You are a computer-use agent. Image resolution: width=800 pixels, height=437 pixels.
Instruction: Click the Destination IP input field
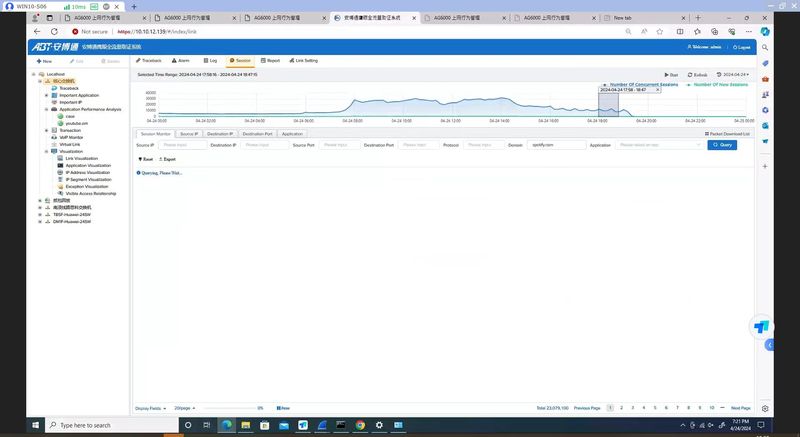click(x=264, y=145)
